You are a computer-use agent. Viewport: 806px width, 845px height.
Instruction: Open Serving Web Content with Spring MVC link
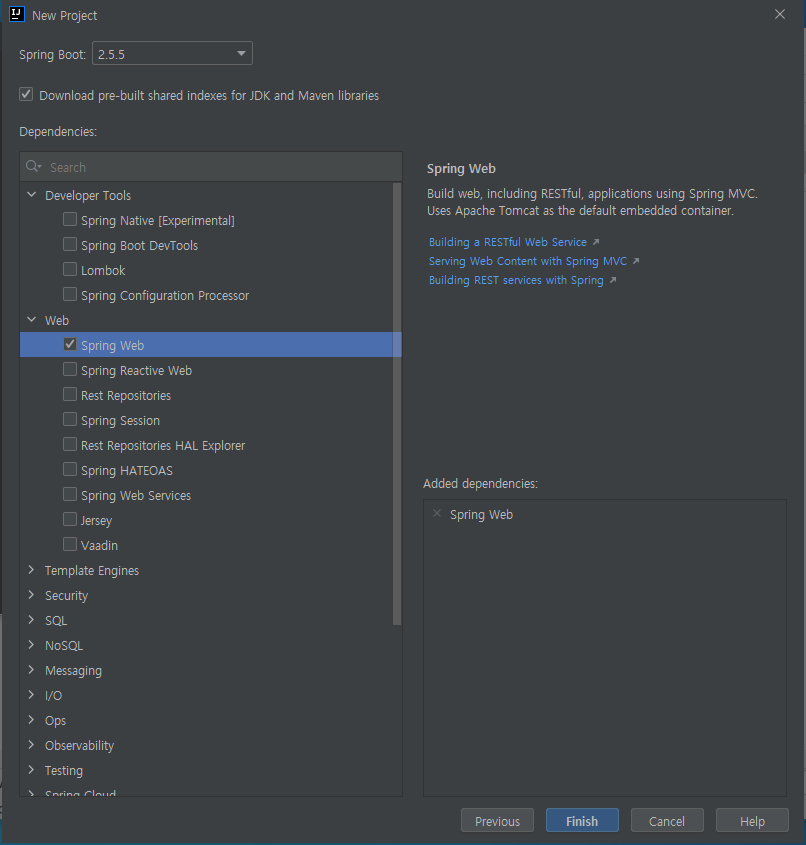click(x=527, y=261)
